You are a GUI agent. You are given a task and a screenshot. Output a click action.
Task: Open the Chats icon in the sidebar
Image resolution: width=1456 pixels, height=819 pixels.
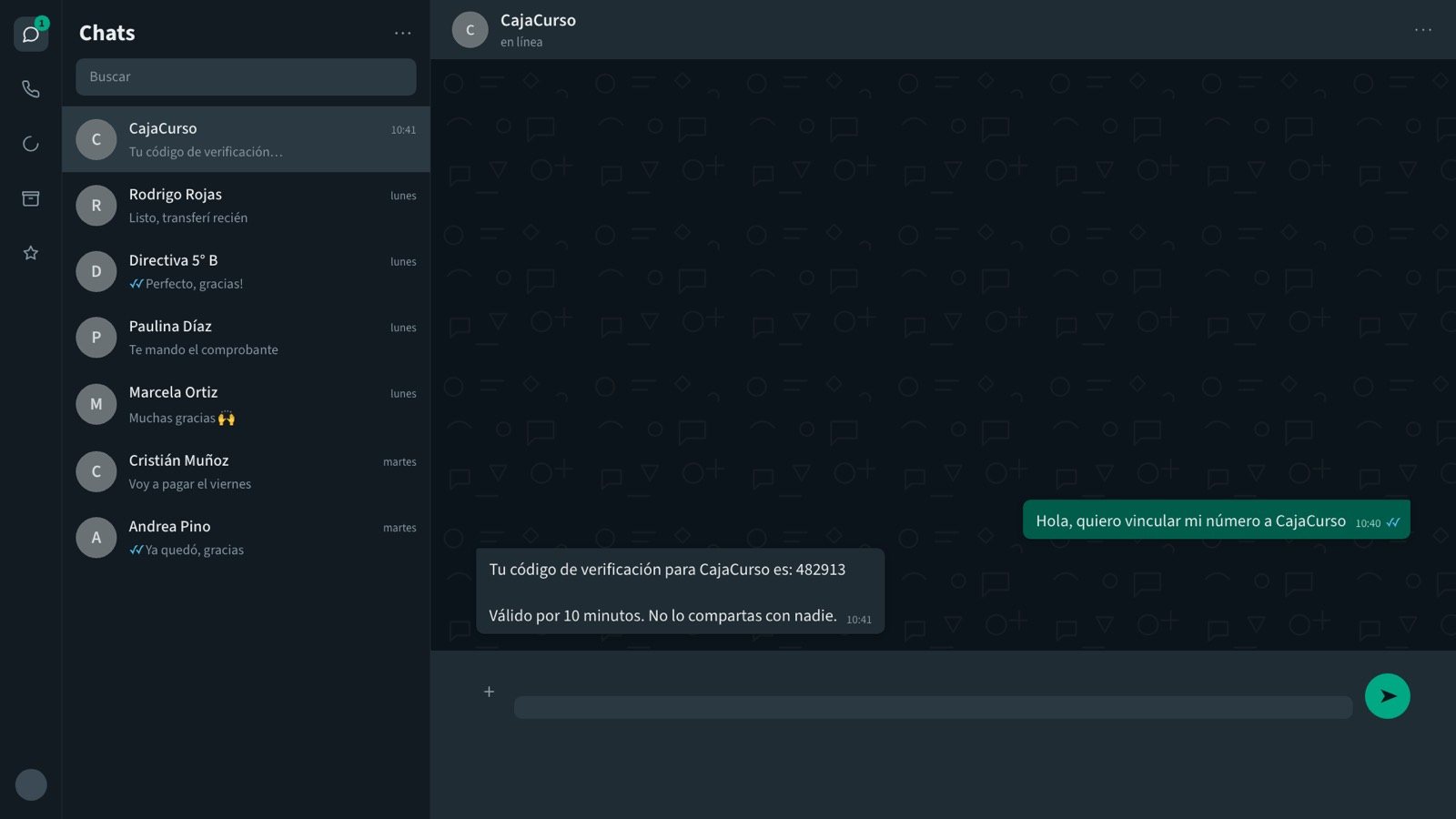31,35
